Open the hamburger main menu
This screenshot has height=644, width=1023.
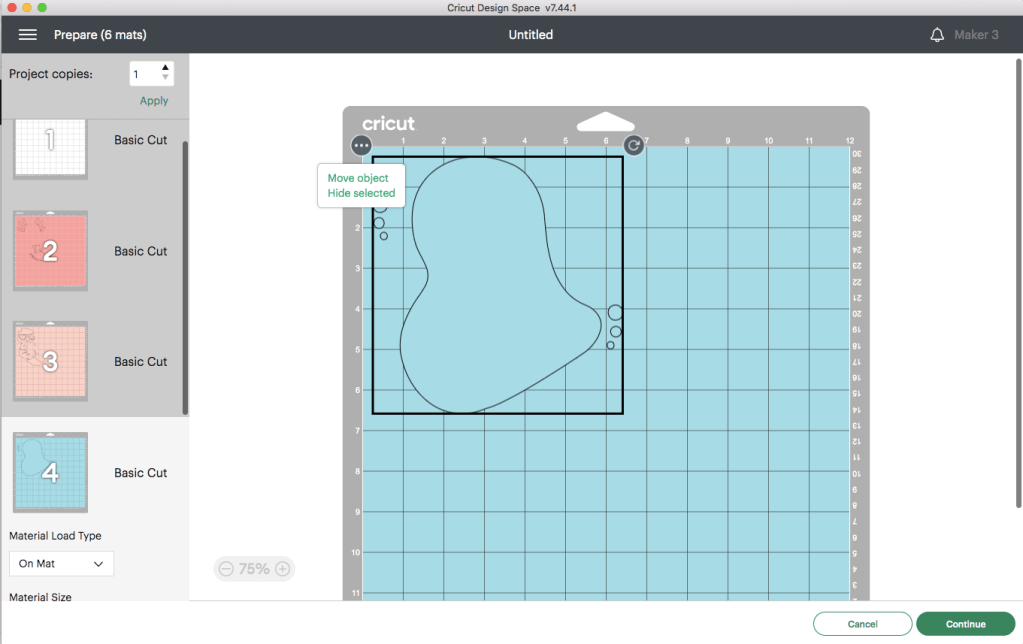tap(28, 35)
